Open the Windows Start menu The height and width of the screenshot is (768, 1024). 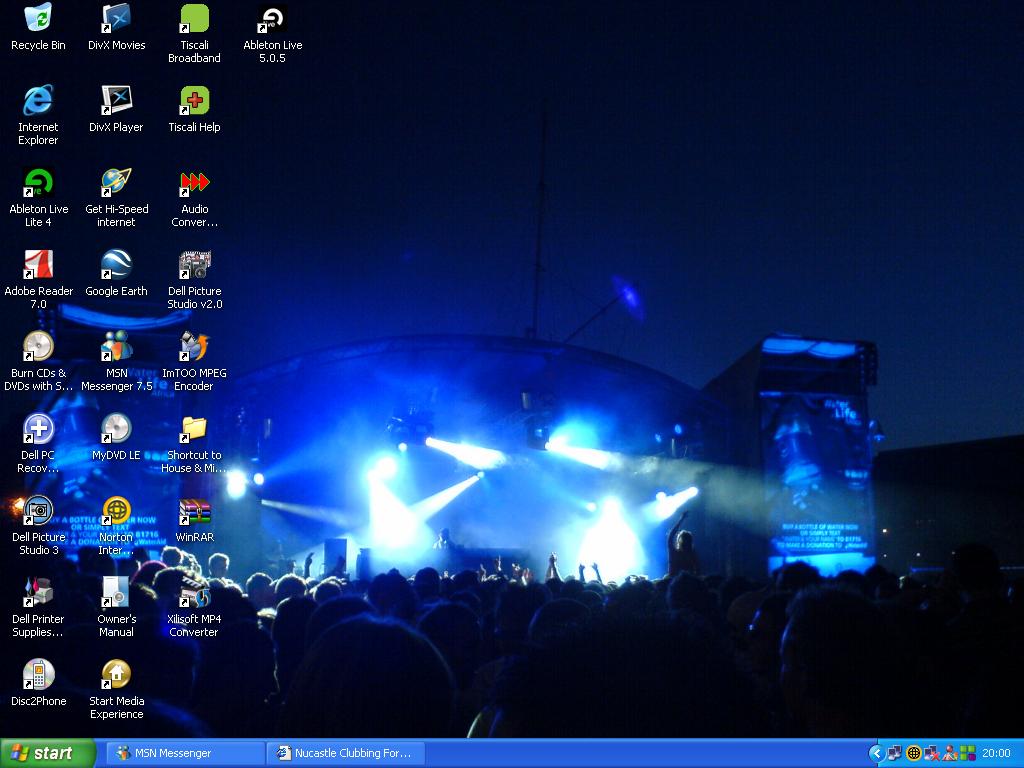(x=47, y=753)
